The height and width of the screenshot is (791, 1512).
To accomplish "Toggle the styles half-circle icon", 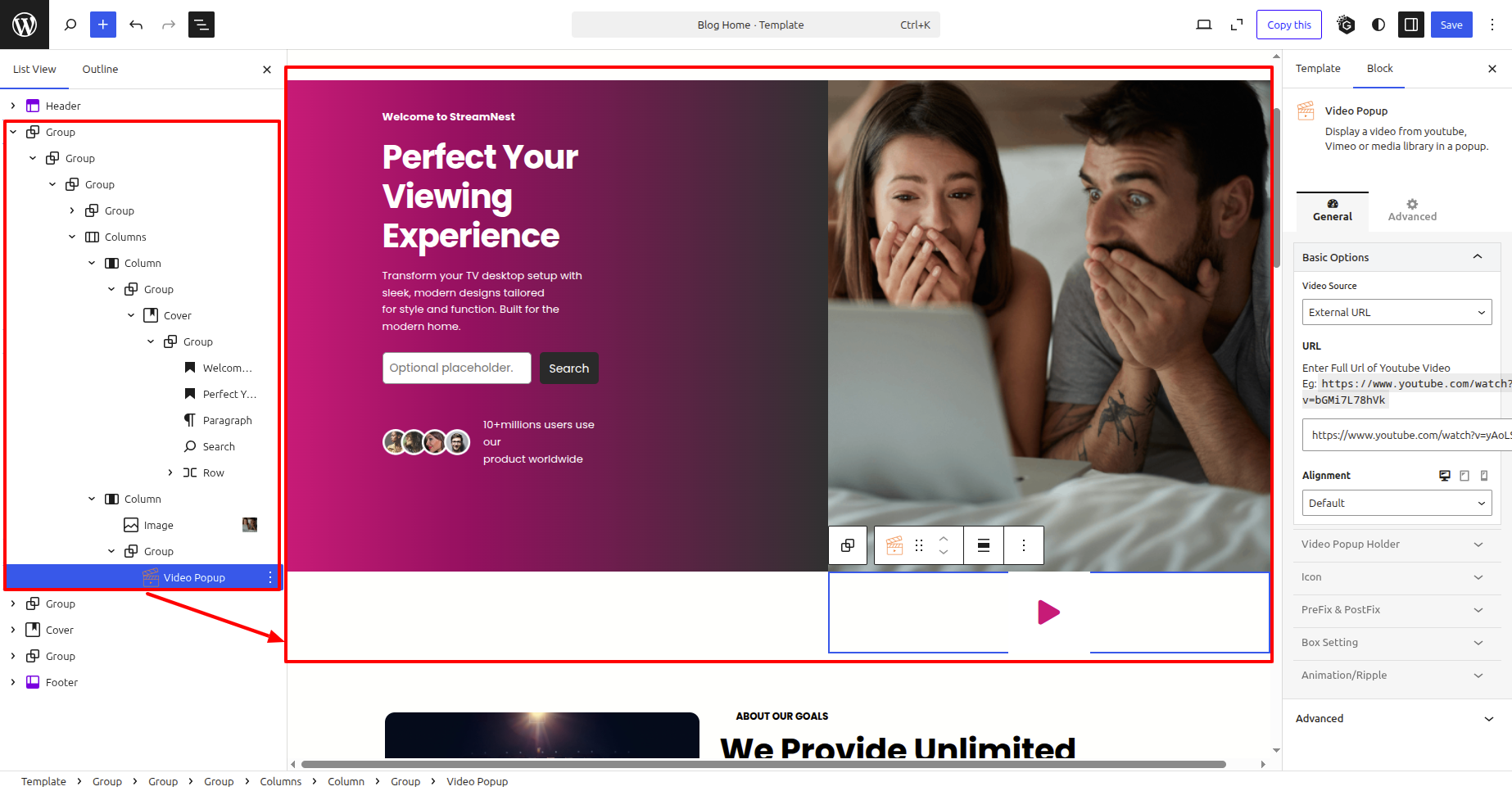I will pyautogui.click(x=1378, y=25).
